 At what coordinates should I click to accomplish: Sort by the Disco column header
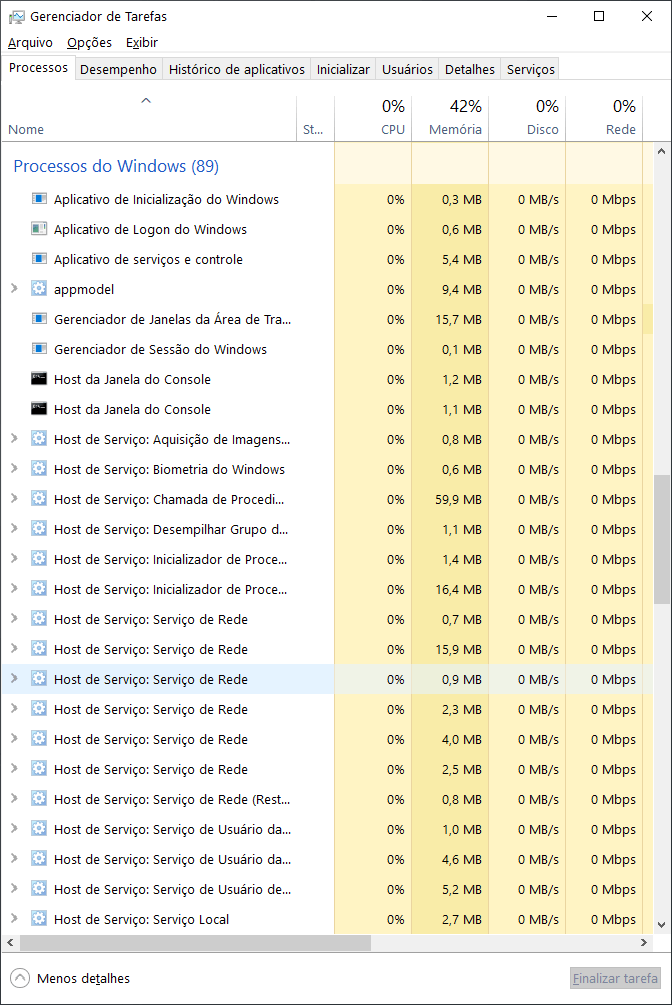coord(527,118)
